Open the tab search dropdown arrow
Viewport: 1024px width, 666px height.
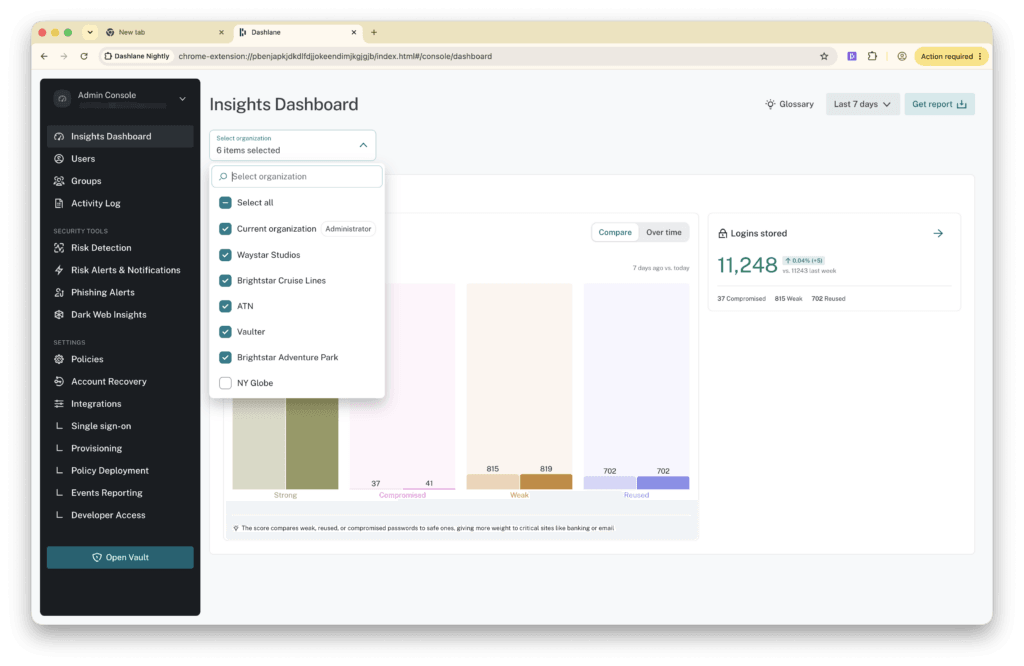point(90,32)
